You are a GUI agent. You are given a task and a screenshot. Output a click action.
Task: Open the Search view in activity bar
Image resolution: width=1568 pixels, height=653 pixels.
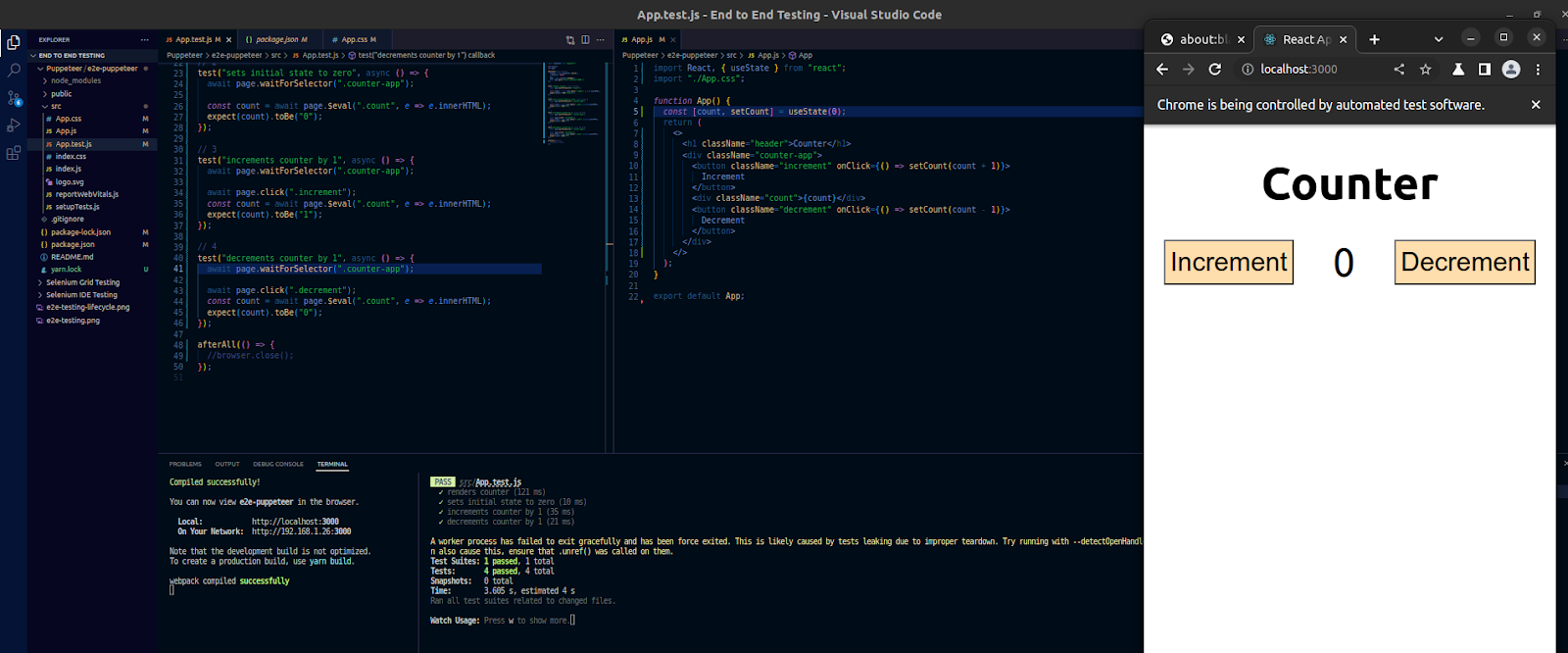click(x=14, y=71)
